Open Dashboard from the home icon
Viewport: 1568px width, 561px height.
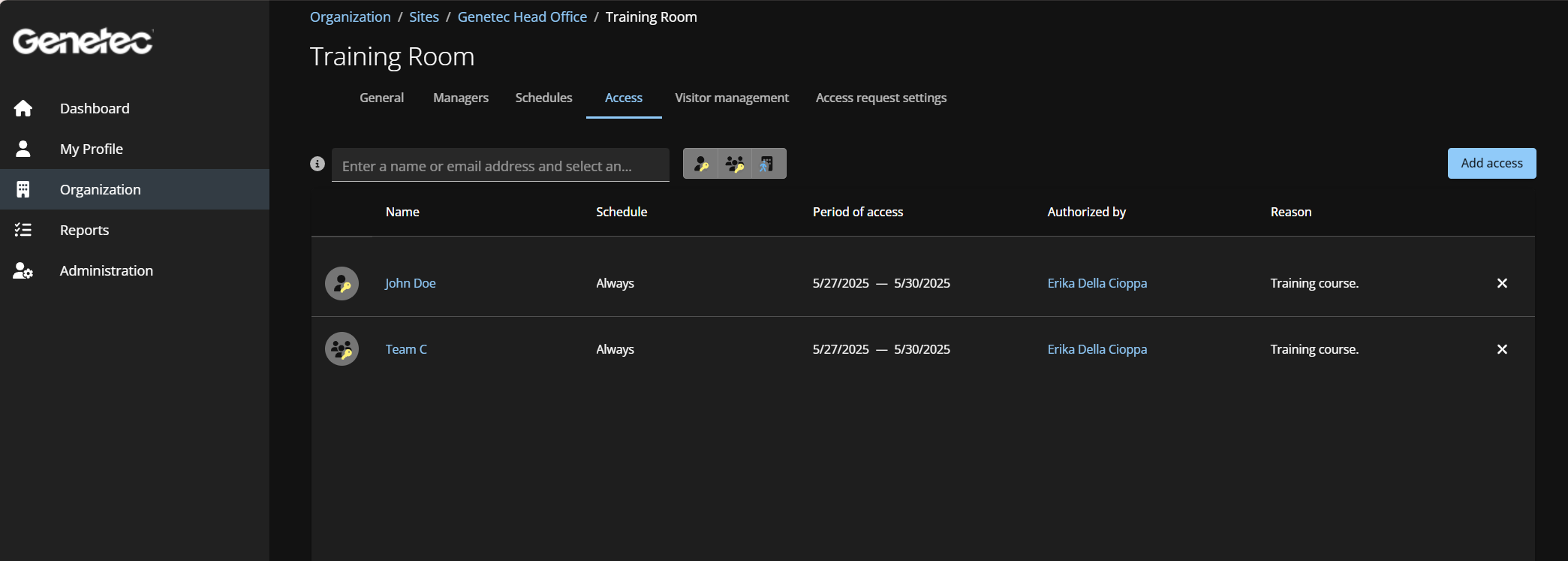tap(23, 108)
